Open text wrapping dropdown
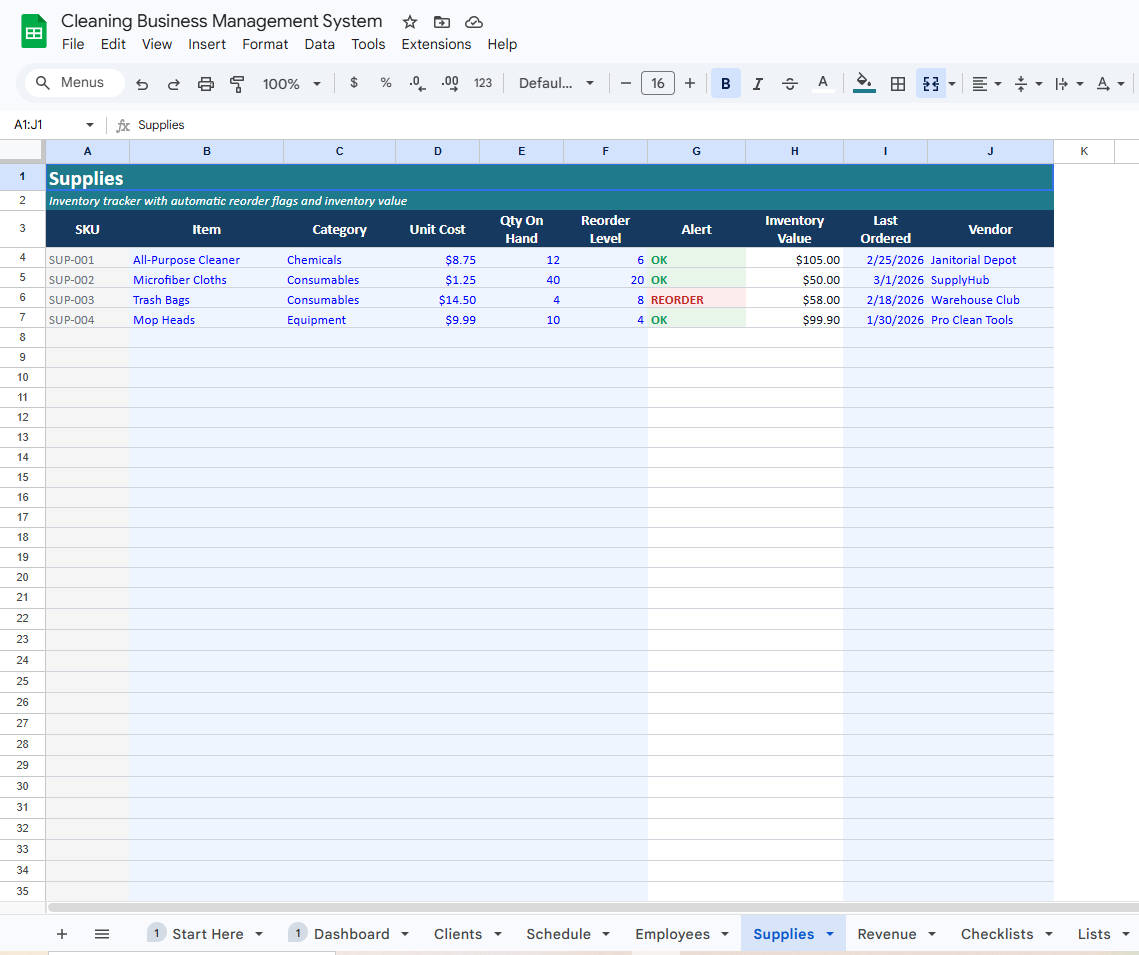Image resolution: width=1139 pixels, height=955 pixels. [1069, 84]
